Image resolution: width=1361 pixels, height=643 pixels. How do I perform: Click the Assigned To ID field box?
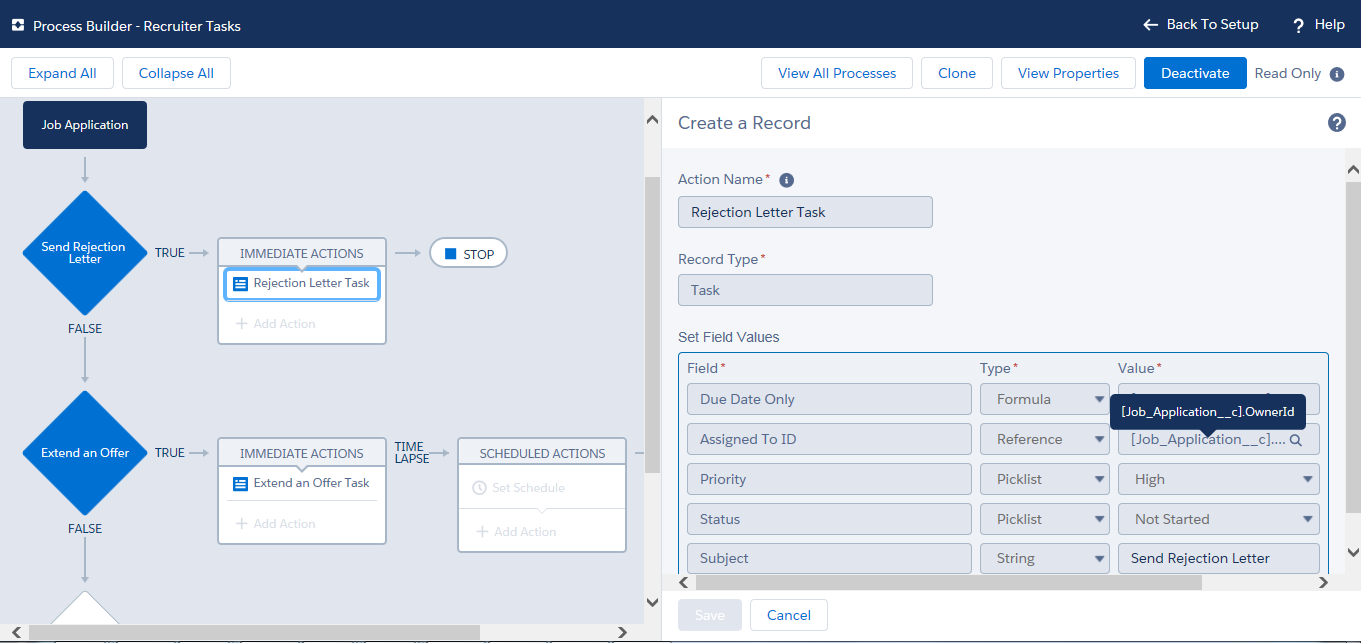click(829, 439)
